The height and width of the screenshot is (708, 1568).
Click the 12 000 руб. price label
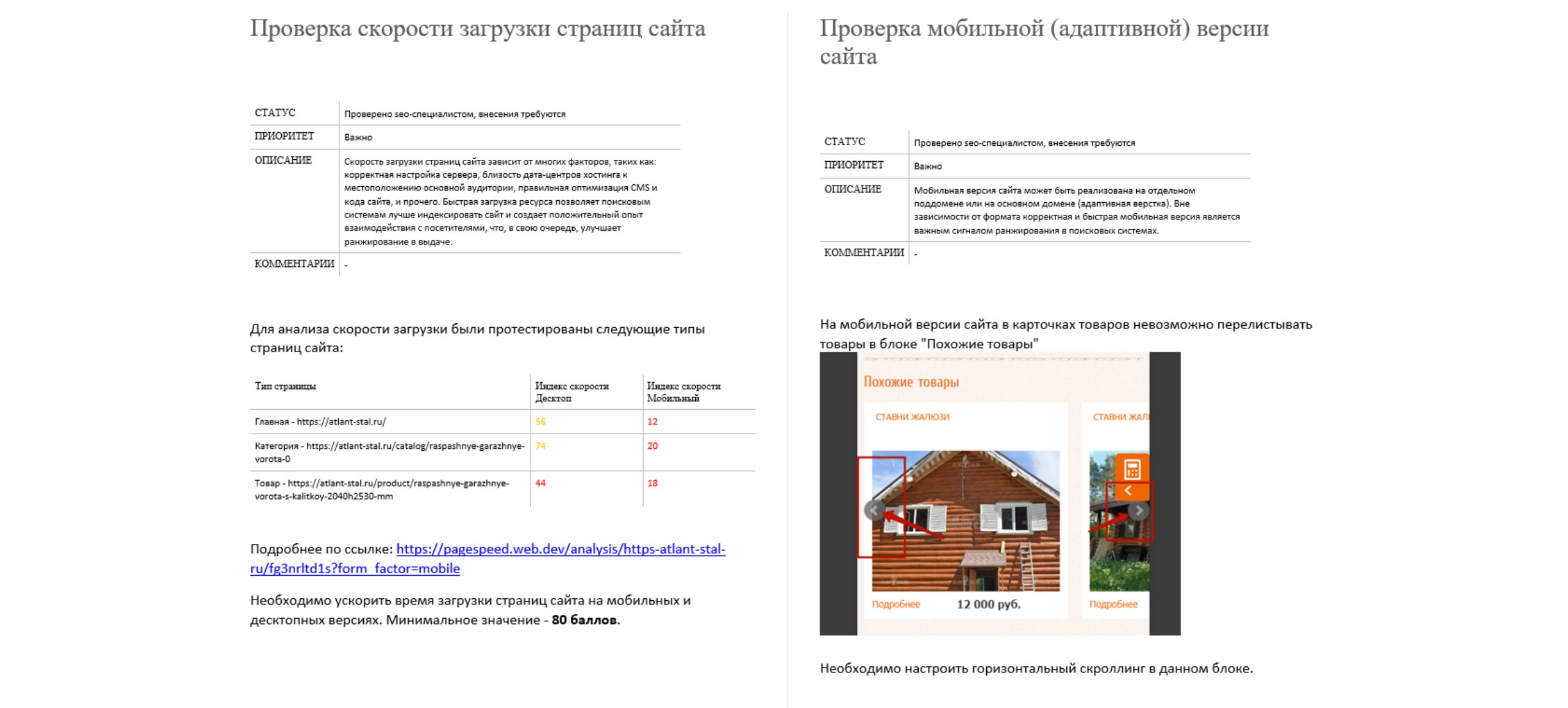[988, 604]
